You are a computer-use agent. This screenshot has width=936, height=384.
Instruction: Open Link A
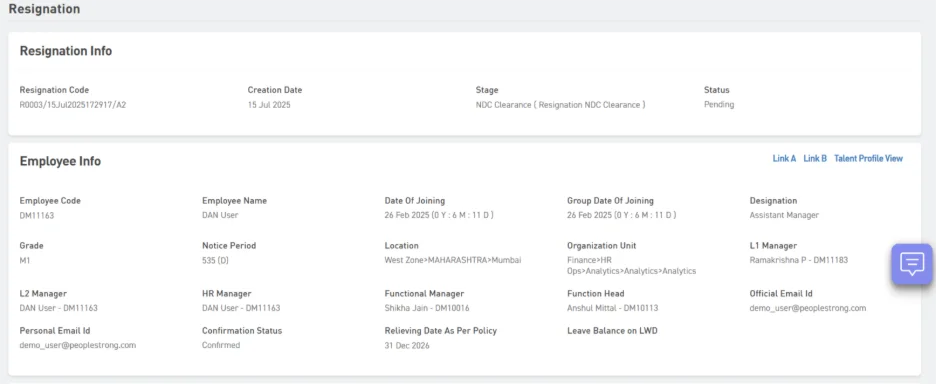784,159
